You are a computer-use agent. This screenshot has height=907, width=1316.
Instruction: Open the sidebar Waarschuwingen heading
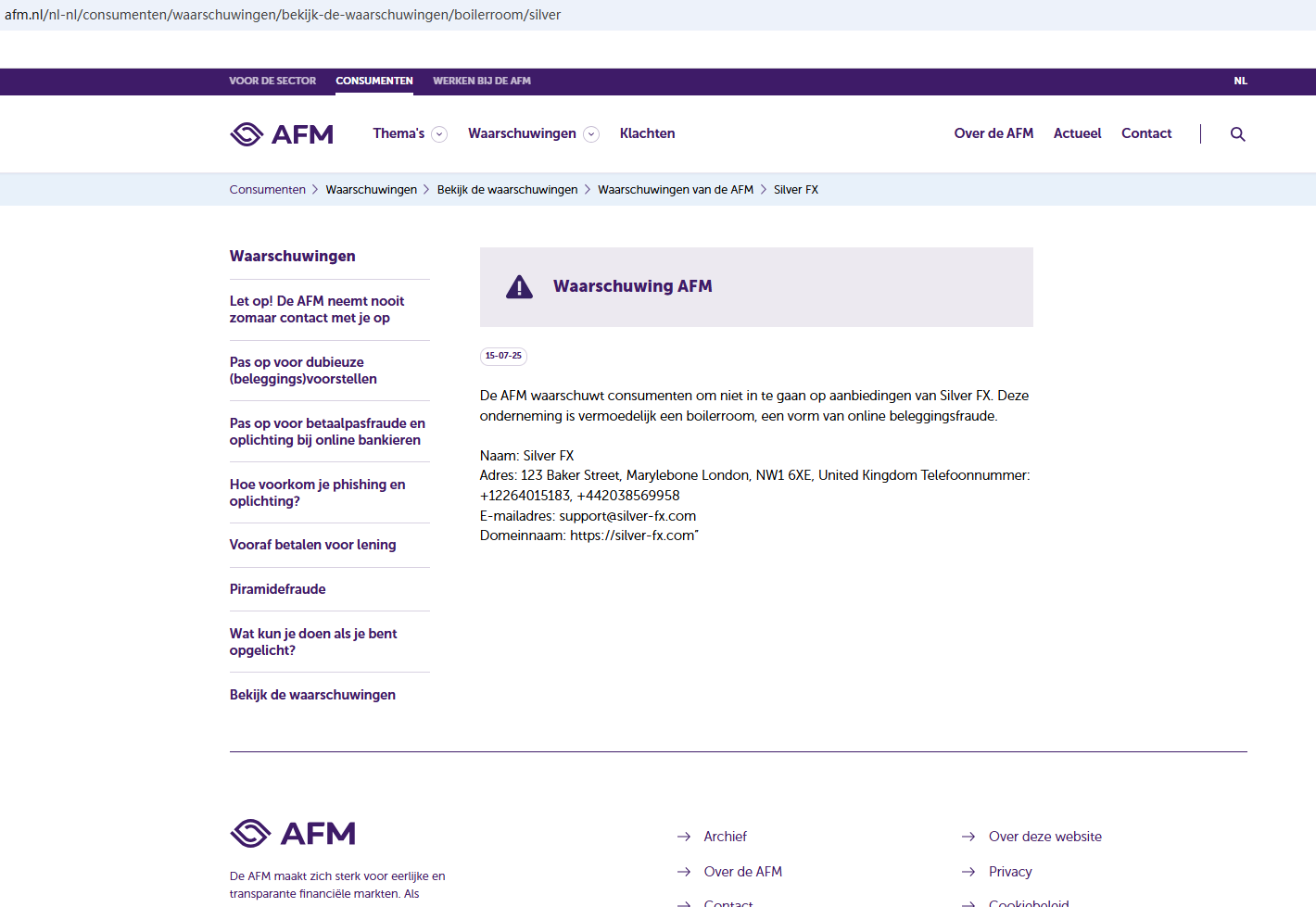pyautogui.click(x=293, y=256)
